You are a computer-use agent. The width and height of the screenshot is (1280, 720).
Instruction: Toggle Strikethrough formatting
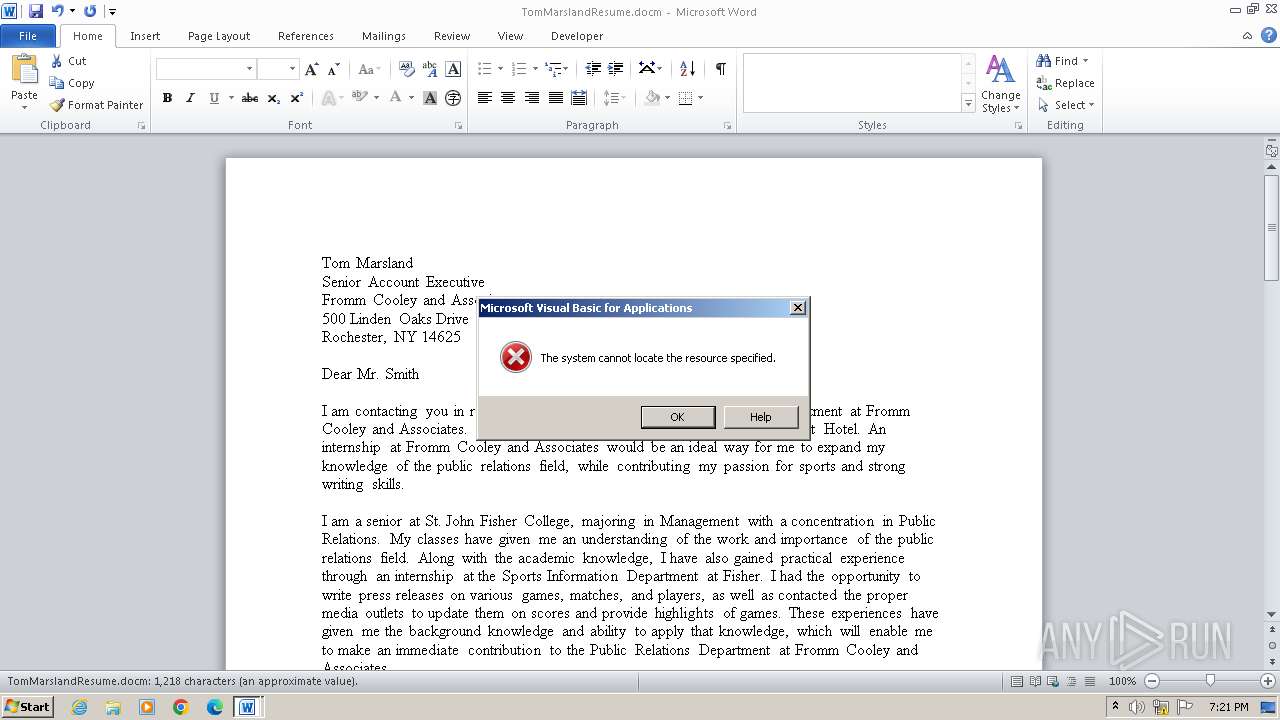(250, 98)
